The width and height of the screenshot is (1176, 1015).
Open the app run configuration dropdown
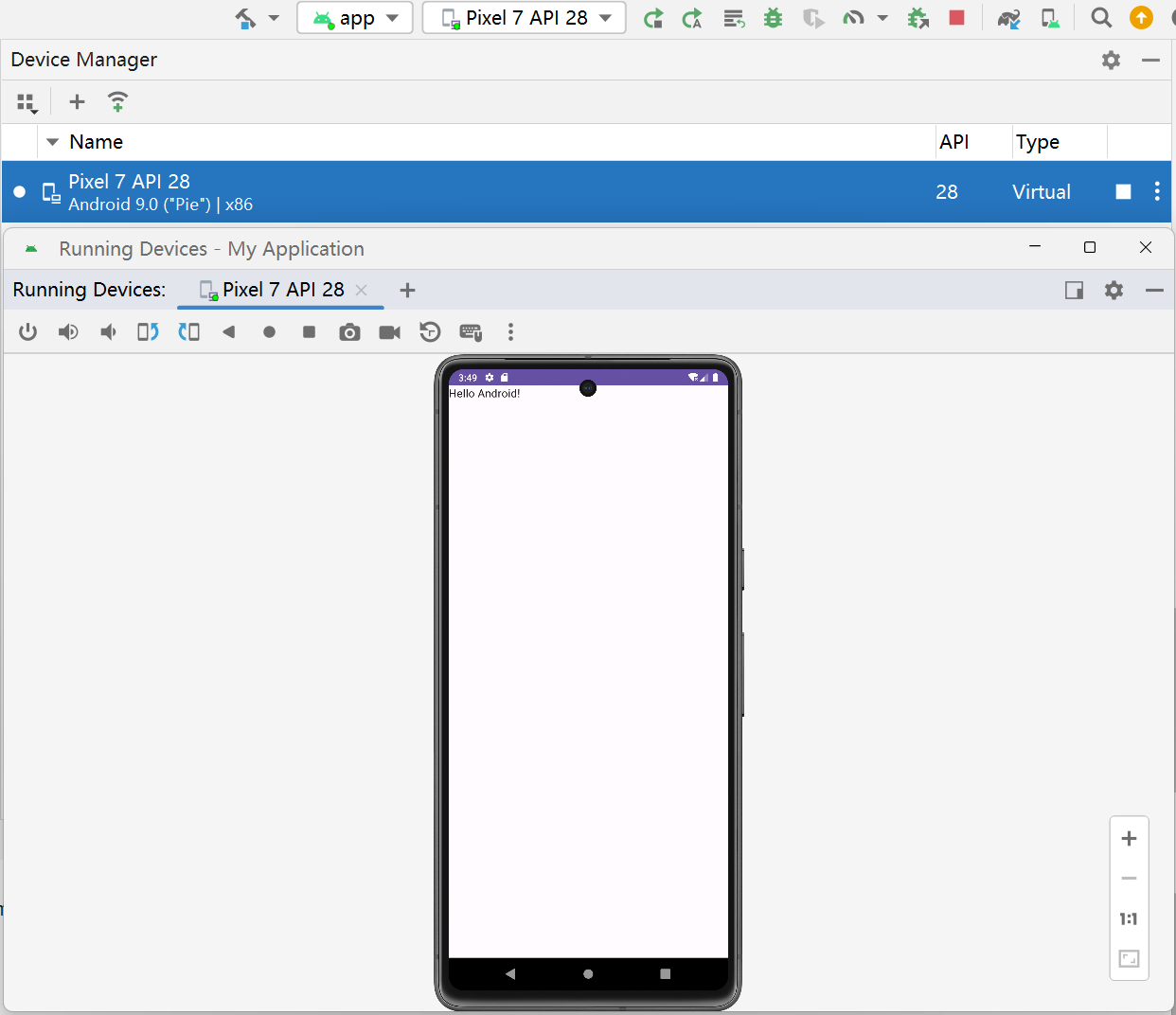(355, 18)
